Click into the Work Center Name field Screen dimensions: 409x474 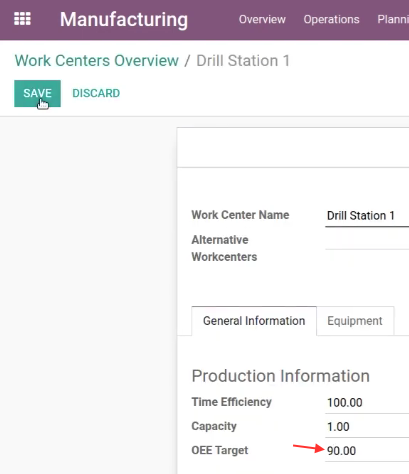[x=367, y=216]
